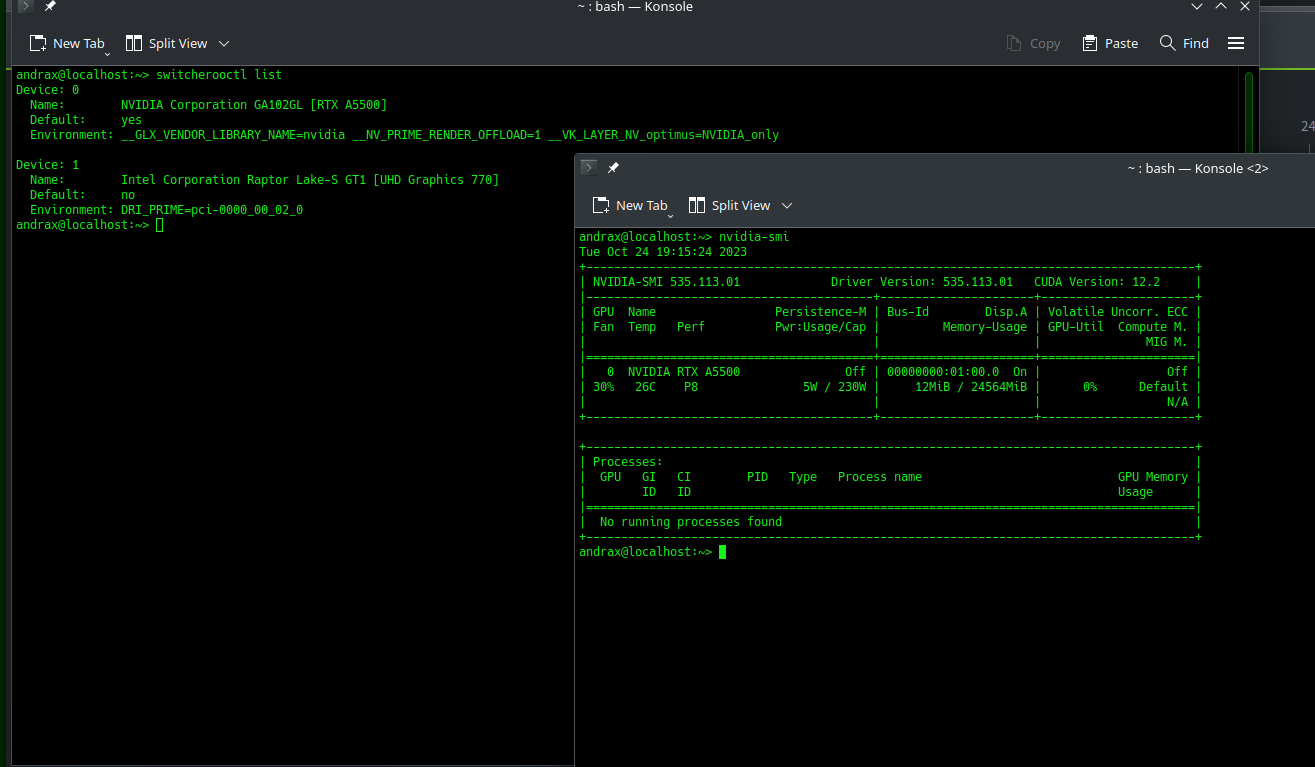Click New Tab in the Konsole <2> window
This screenshot has height=767, width=1315.
click(630, 205)
